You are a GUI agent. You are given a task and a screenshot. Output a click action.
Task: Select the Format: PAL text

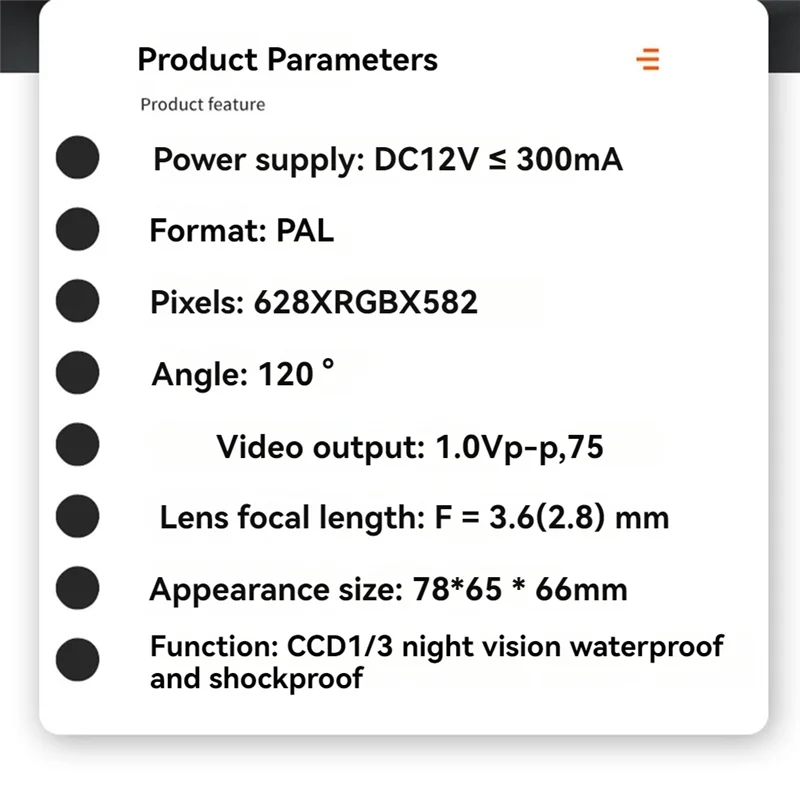click(241, 231)
